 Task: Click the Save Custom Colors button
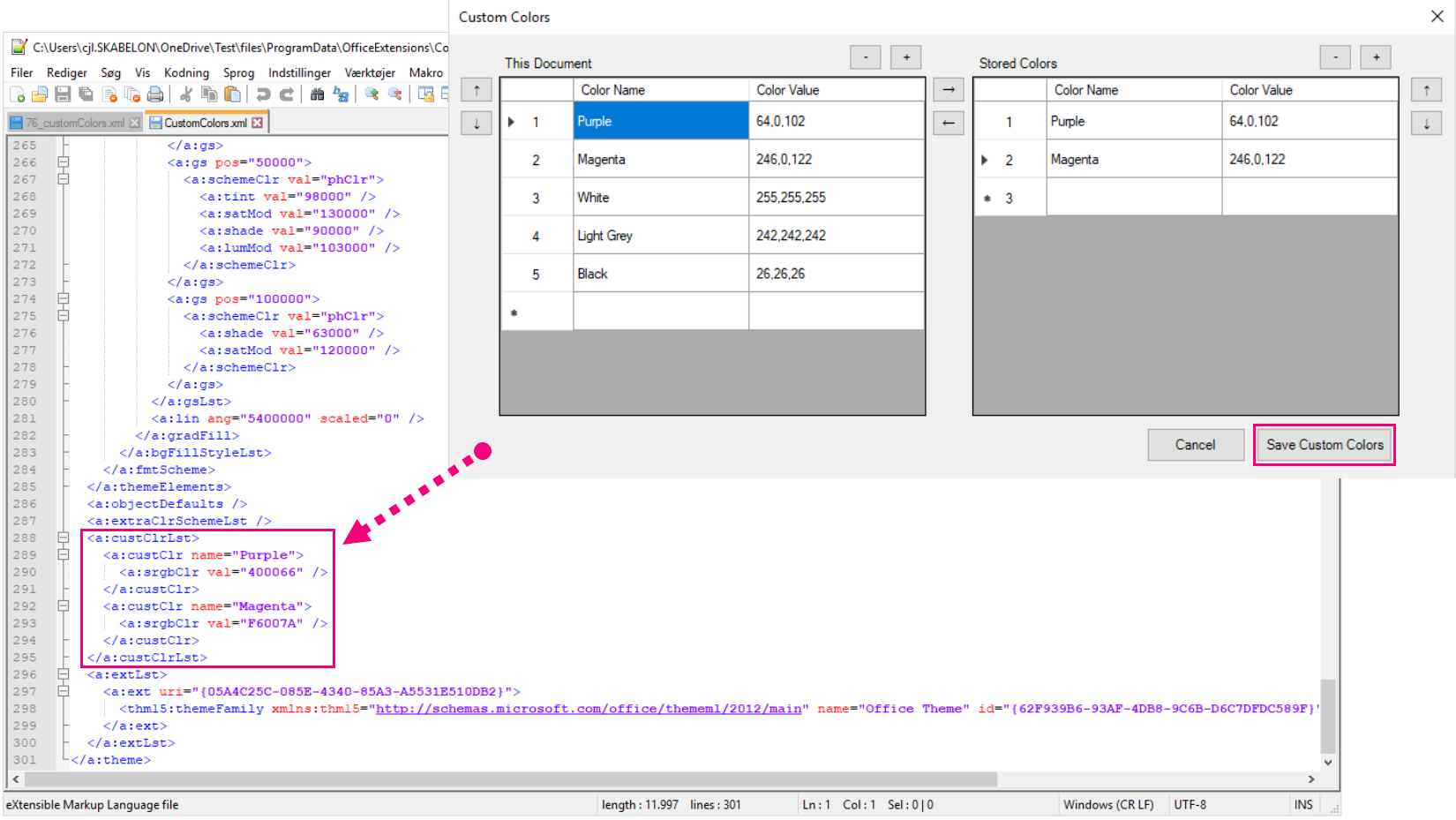click(1324, 445)
